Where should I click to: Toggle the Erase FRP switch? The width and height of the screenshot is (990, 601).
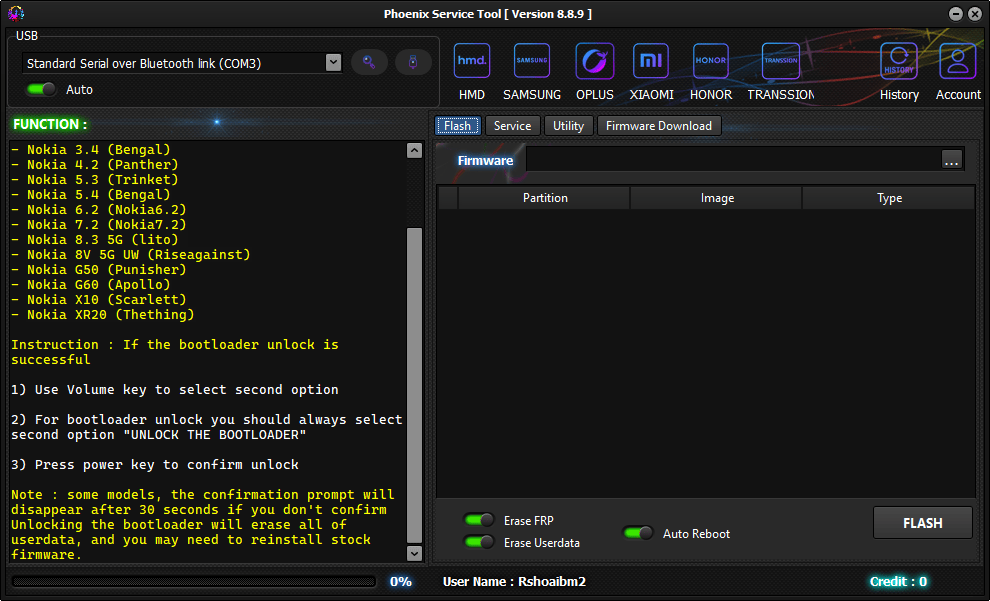pos(479,520)
